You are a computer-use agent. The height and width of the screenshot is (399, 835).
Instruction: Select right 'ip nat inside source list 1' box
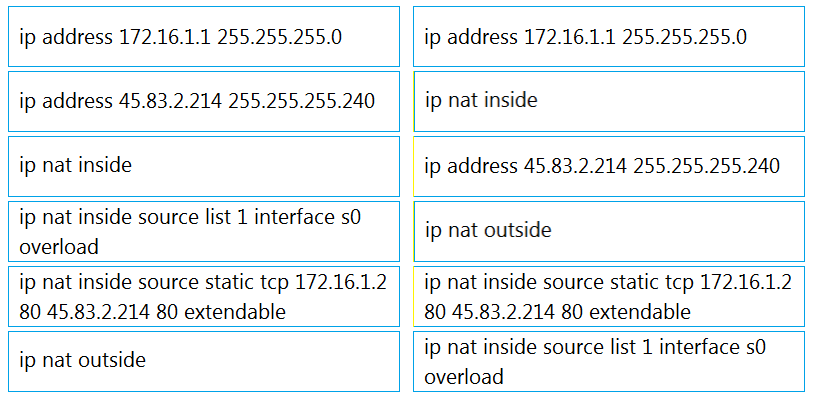click(x=609, y=361)
